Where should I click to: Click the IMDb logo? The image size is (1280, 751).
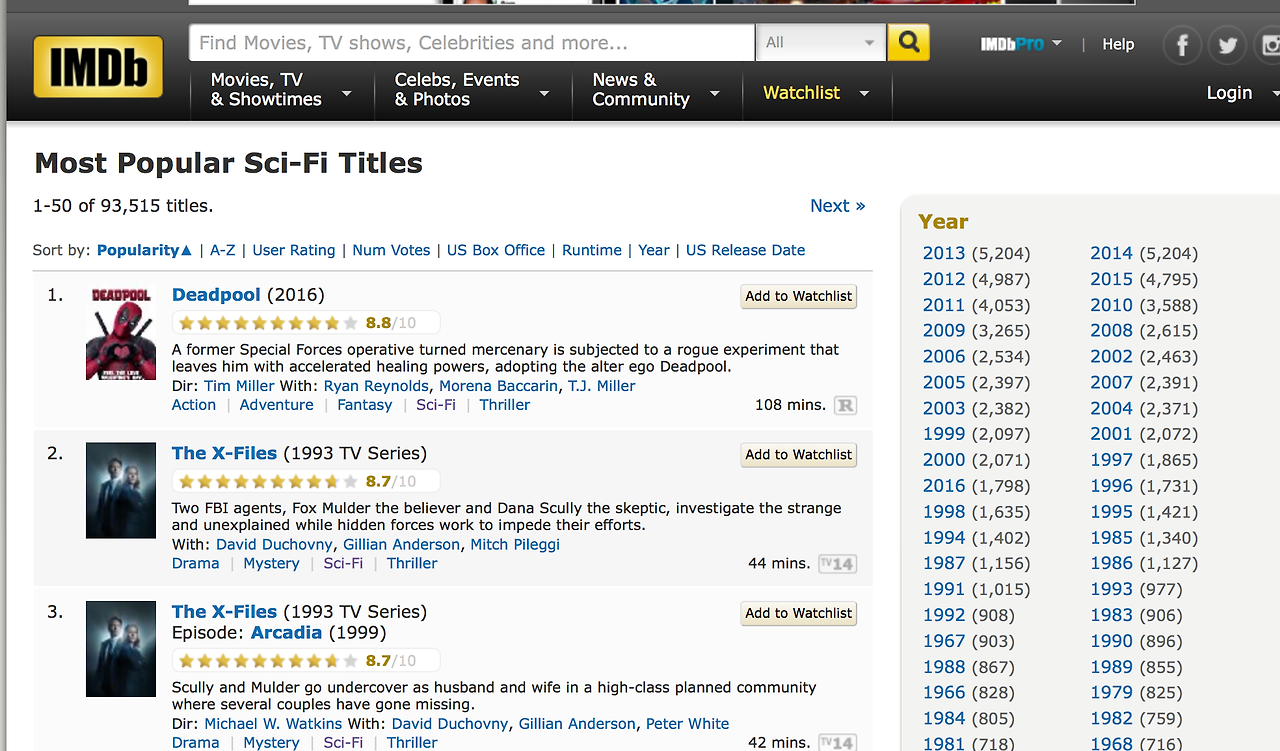98,67
